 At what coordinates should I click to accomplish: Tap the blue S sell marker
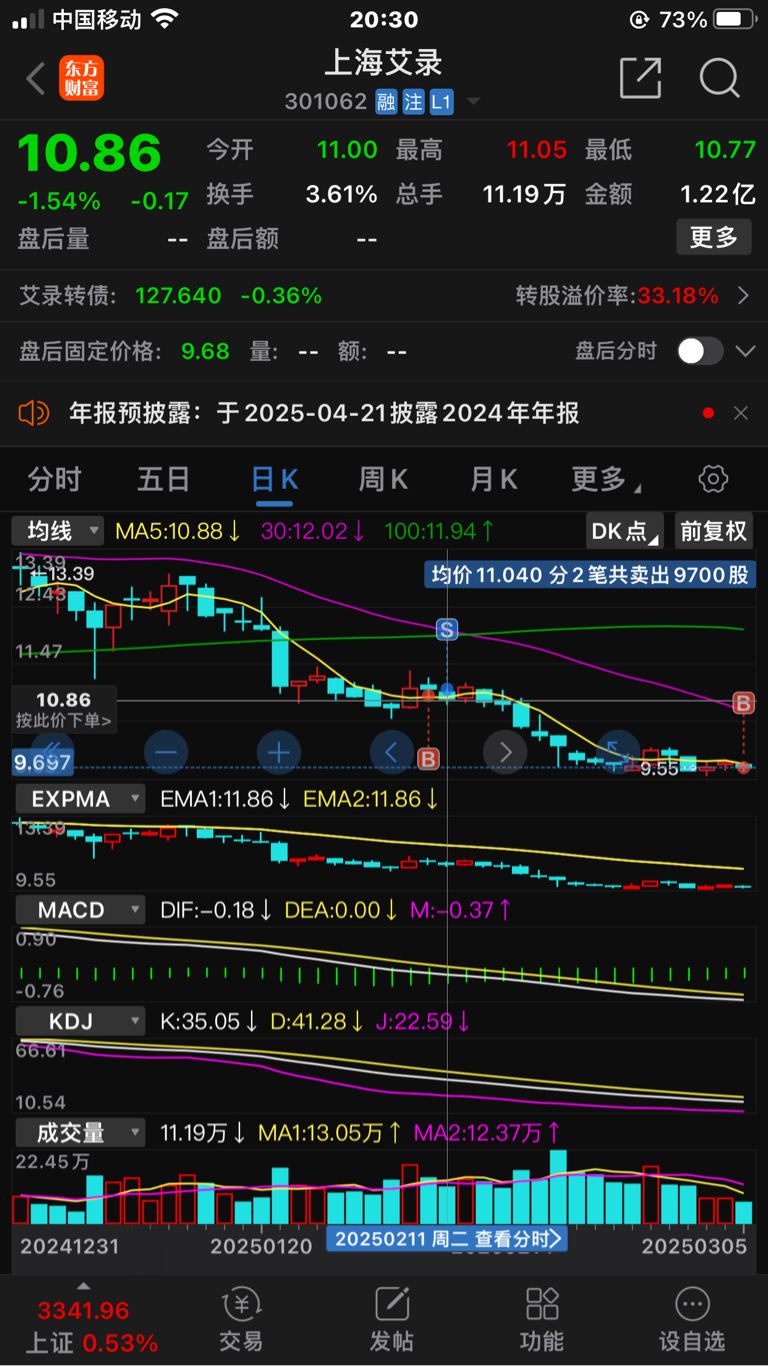pos(447,630)
